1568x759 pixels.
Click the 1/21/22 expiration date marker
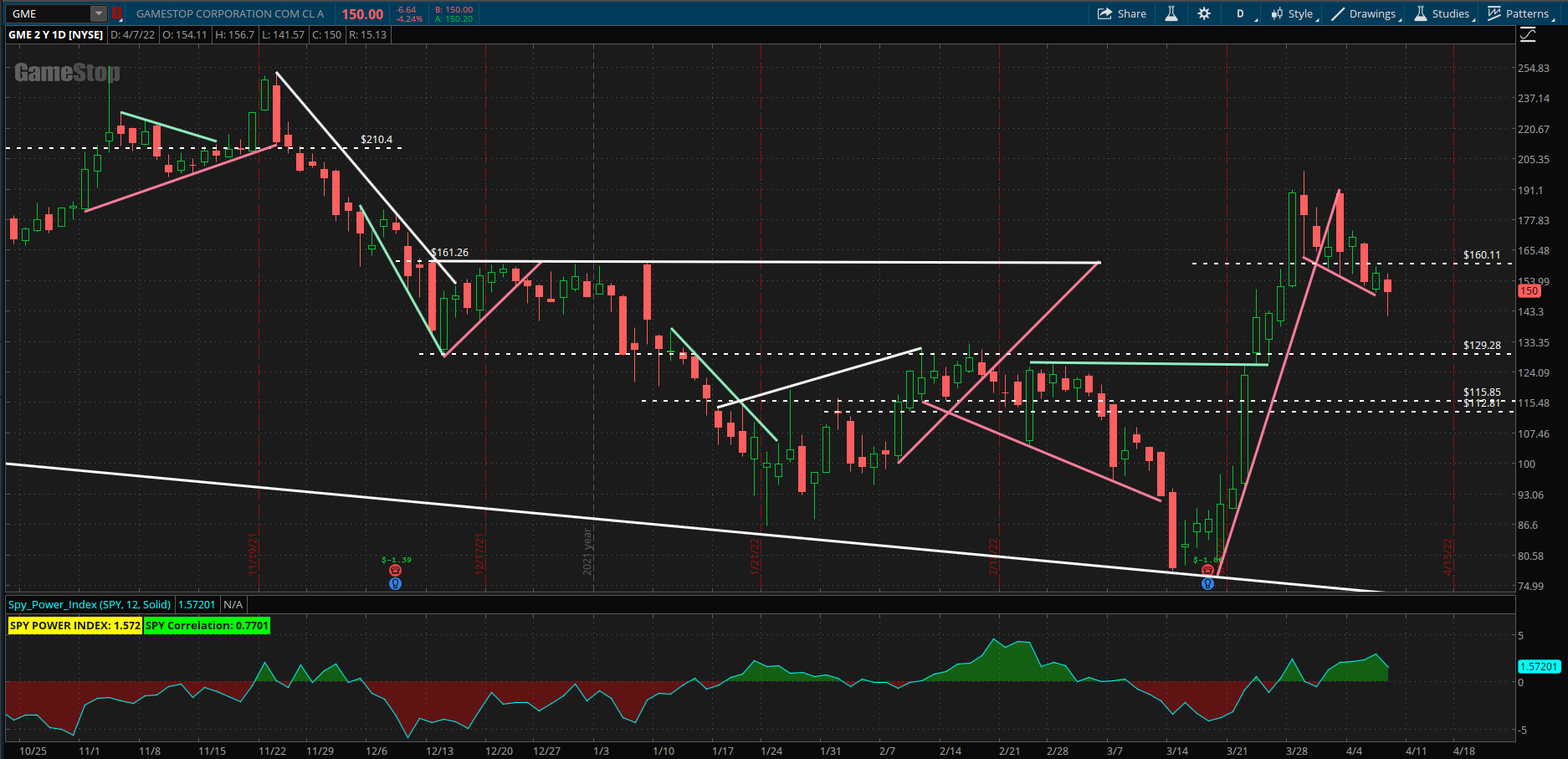755,556
